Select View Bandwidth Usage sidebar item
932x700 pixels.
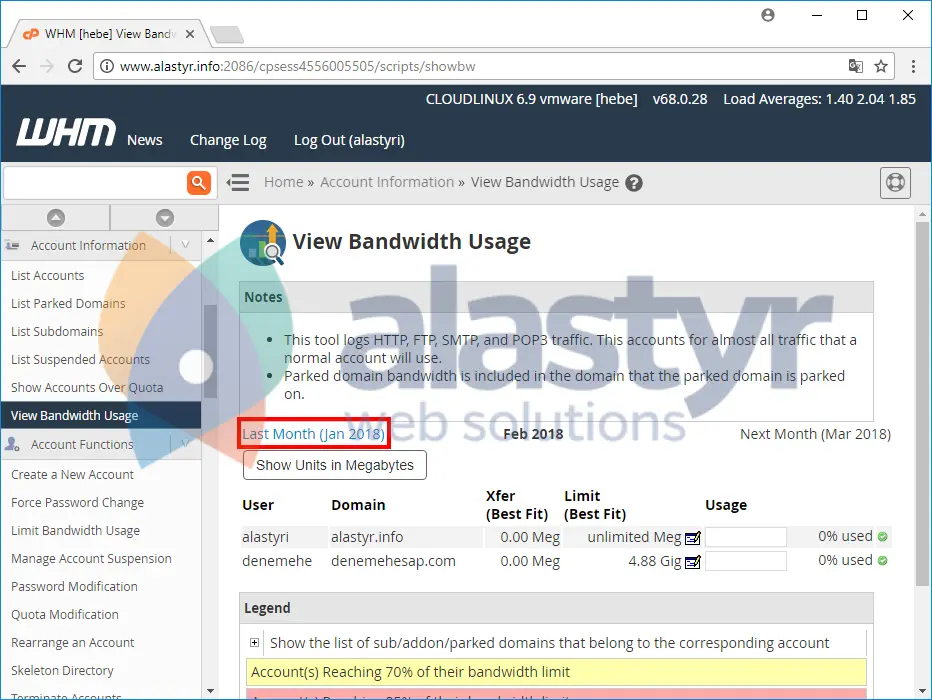pyautogui.click(x=101, y=415)
